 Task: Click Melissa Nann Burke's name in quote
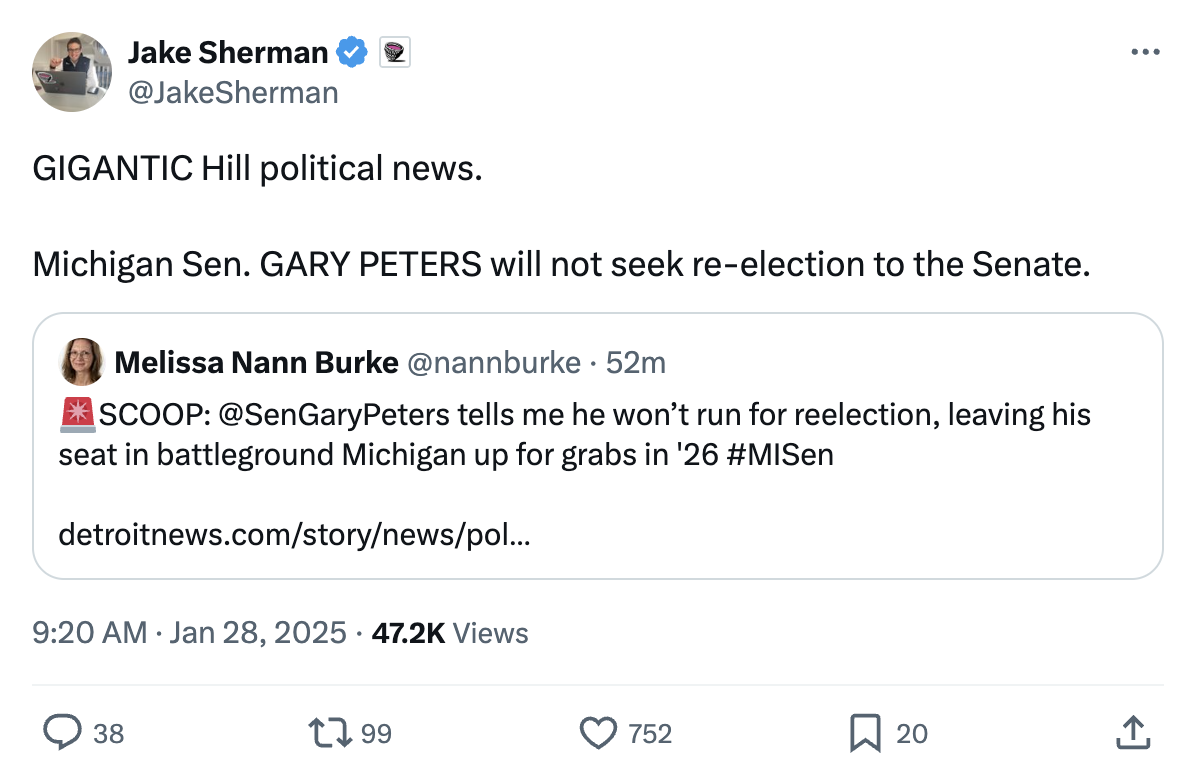click(256, 362)
